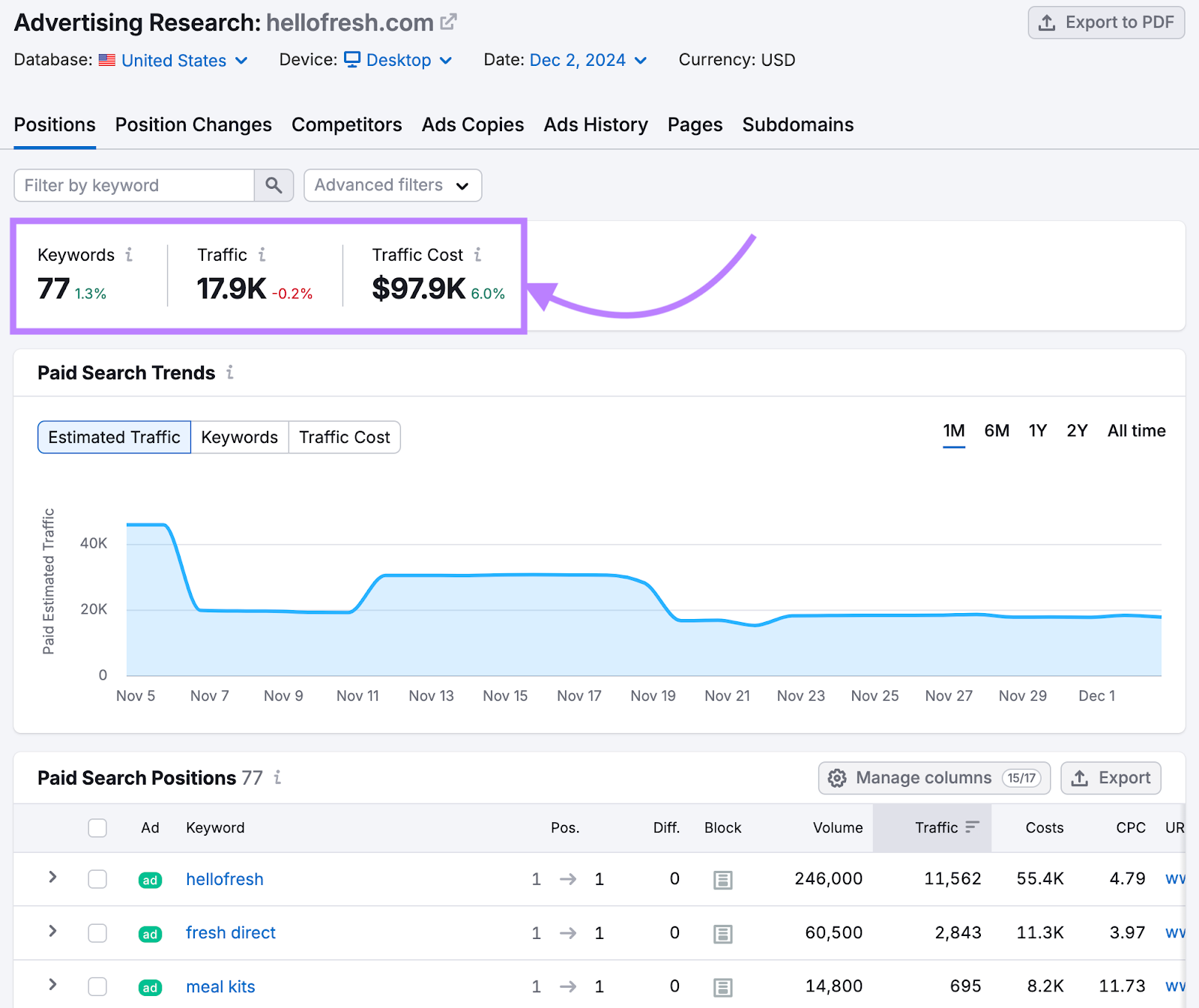Click the Traffic column sort icon
This screenshot has width=1199, height=1008.
coord(972,827)
